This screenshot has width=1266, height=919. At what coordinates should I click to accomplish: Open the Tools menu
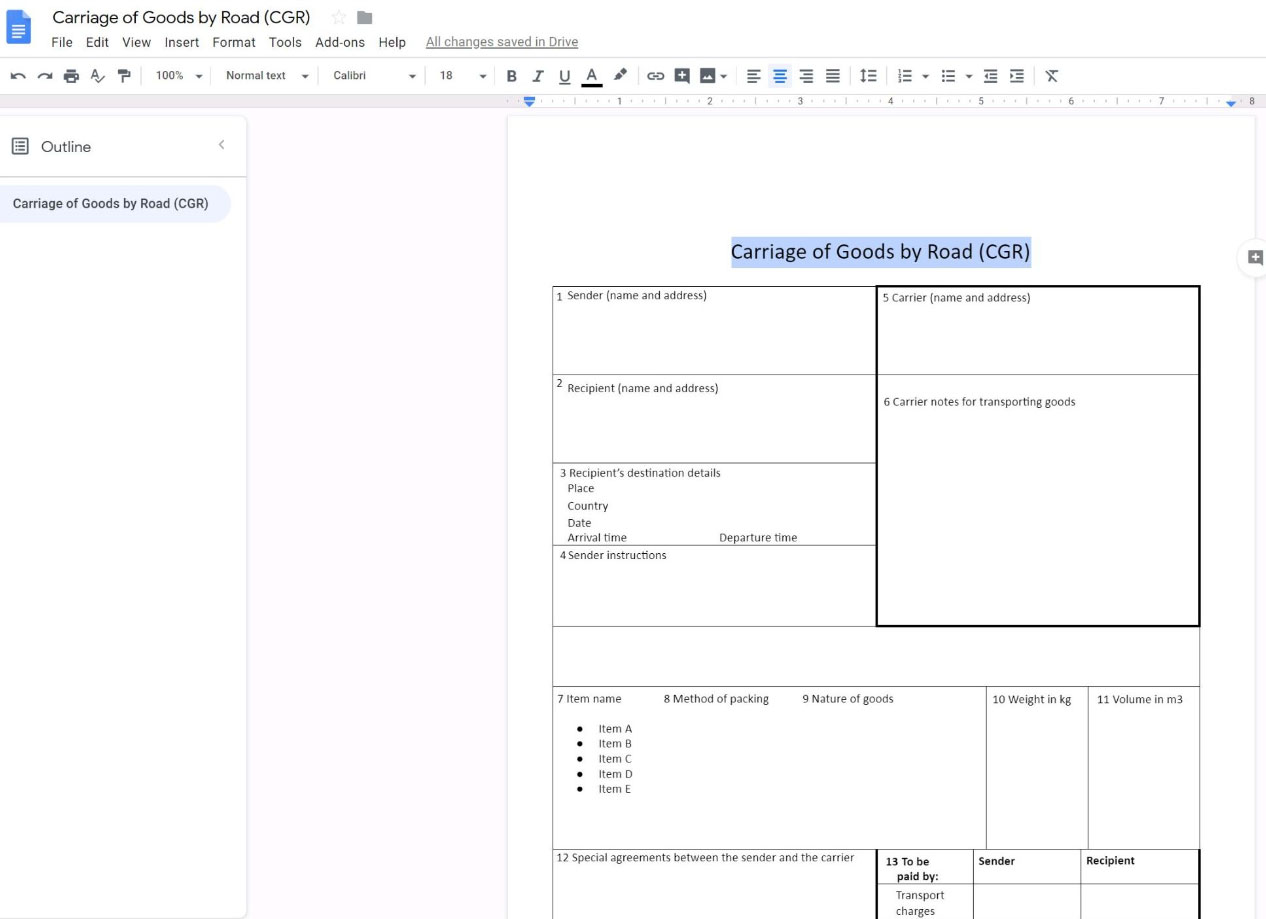[285, 42]
